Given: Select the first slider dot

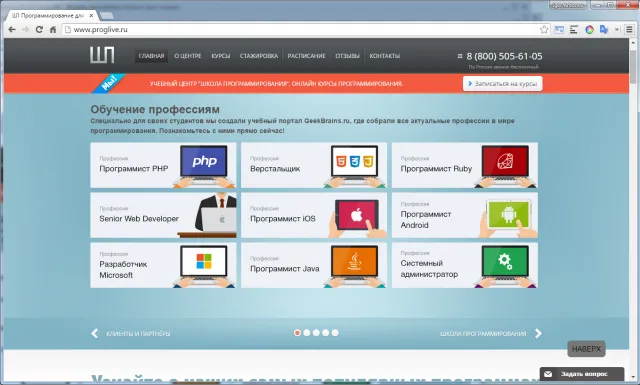Looking at the screenshot, I should 297,333.
